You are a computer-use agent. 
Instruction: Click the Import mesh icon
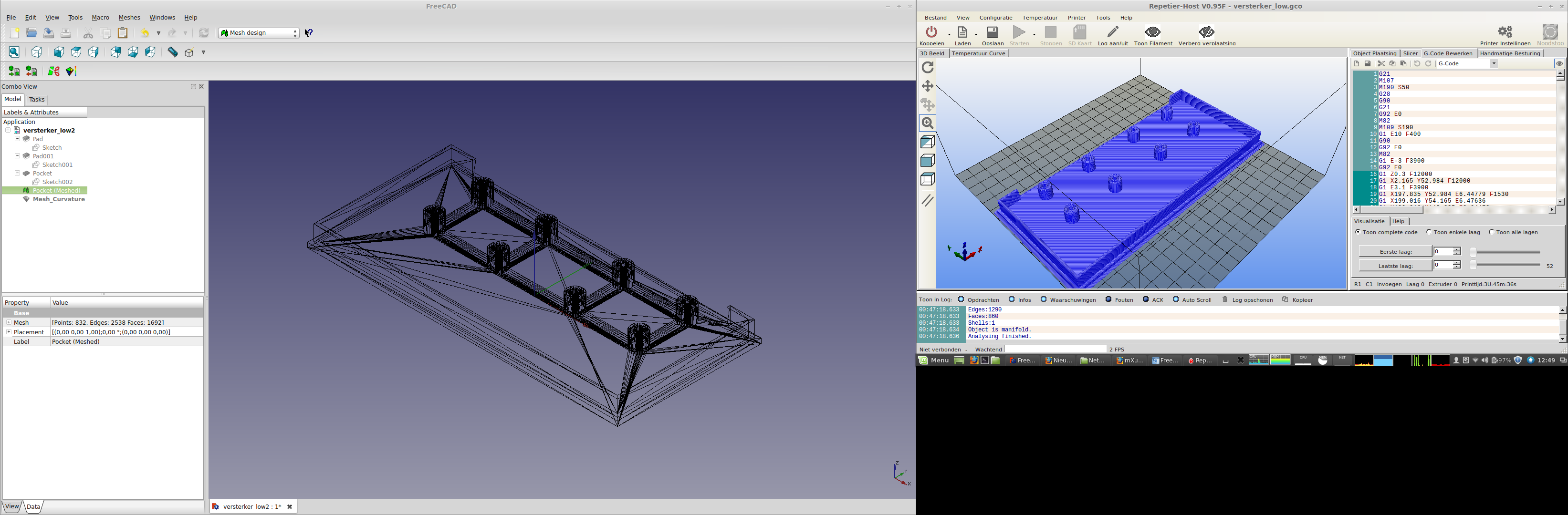(x=14, y=72)
